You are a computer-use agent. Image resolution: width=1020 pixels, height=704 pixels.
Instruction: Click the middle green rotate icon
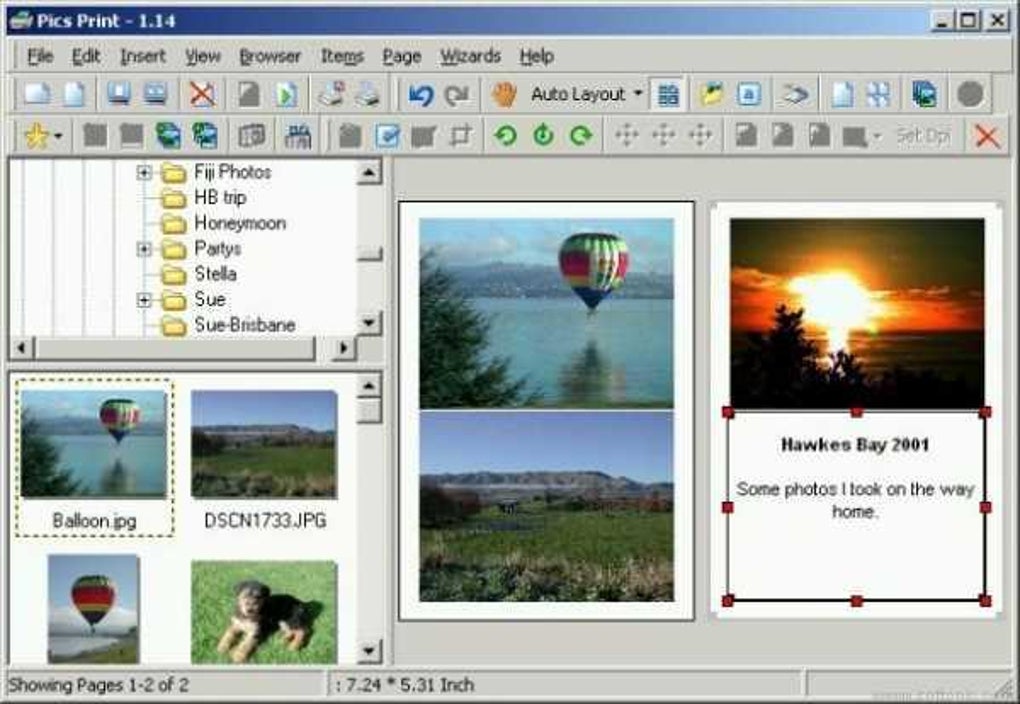(543, 136)
